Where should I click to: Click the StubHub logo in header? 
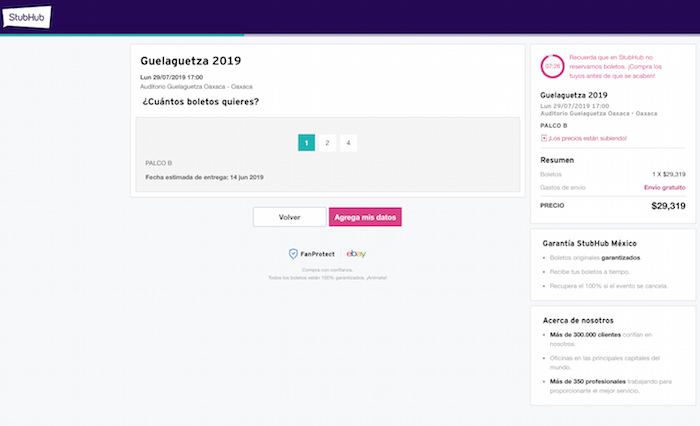tap(22, 16)
